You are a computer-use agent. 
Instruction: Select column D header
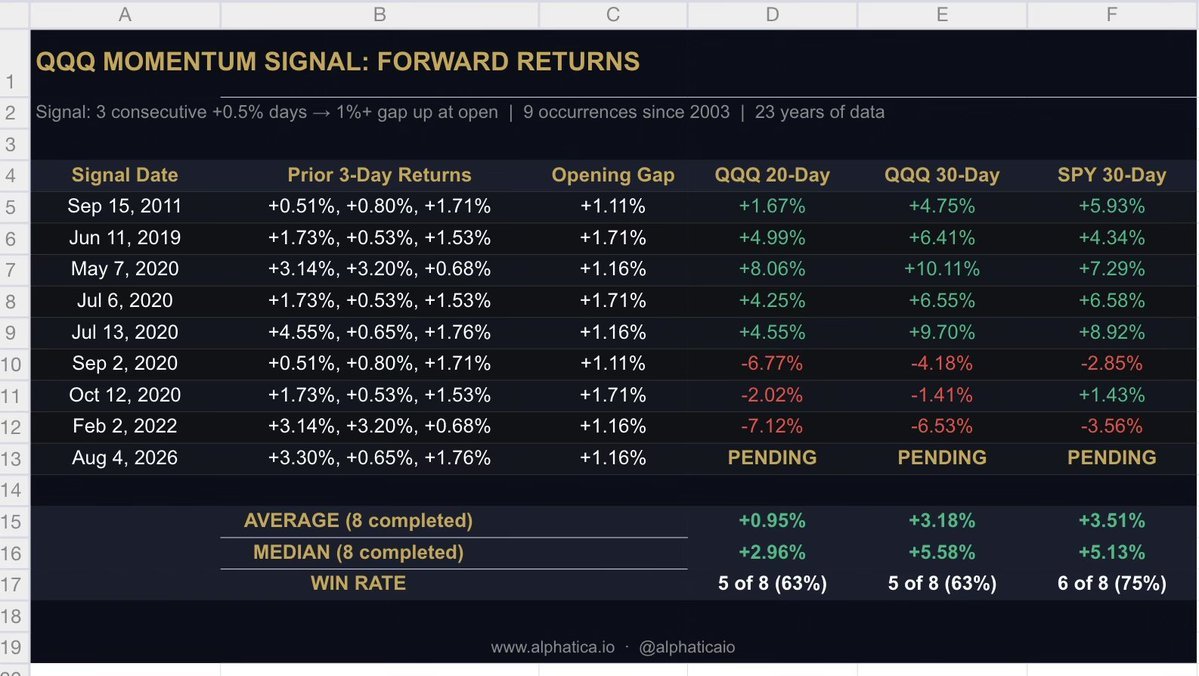(x=772, y=15)
